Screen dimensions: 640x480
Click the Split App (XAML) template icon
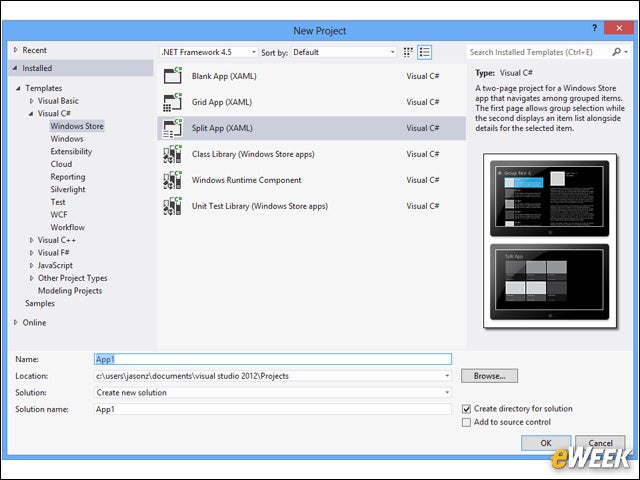point(173,128)
